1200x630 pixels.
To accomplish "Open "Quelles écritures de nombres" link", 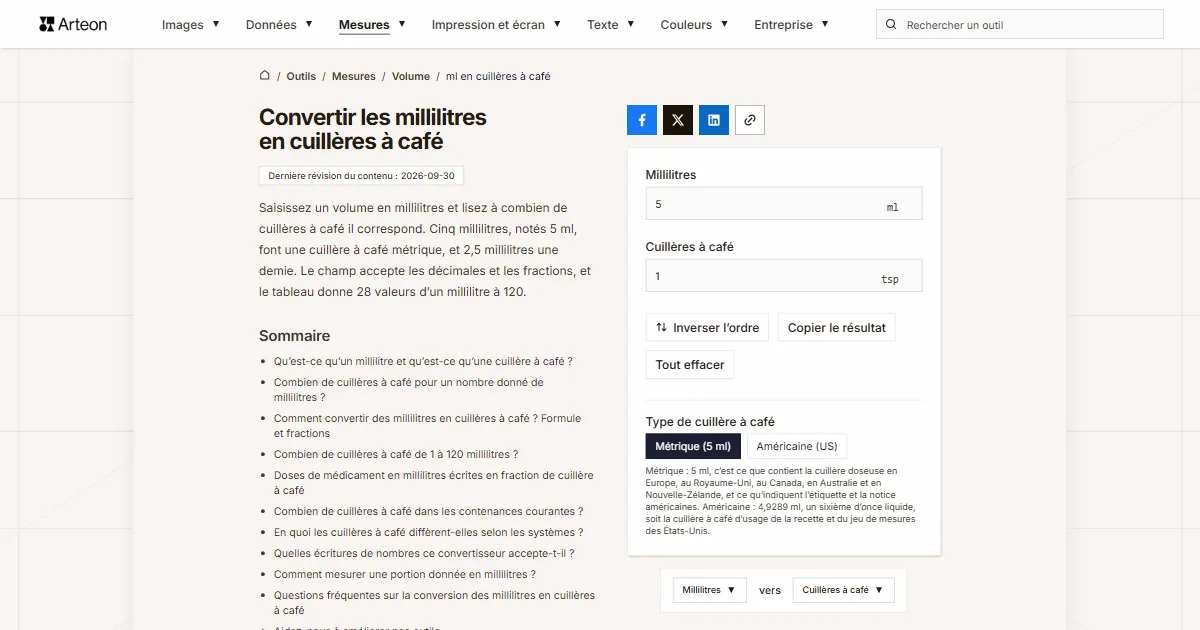I will (424, 553).
